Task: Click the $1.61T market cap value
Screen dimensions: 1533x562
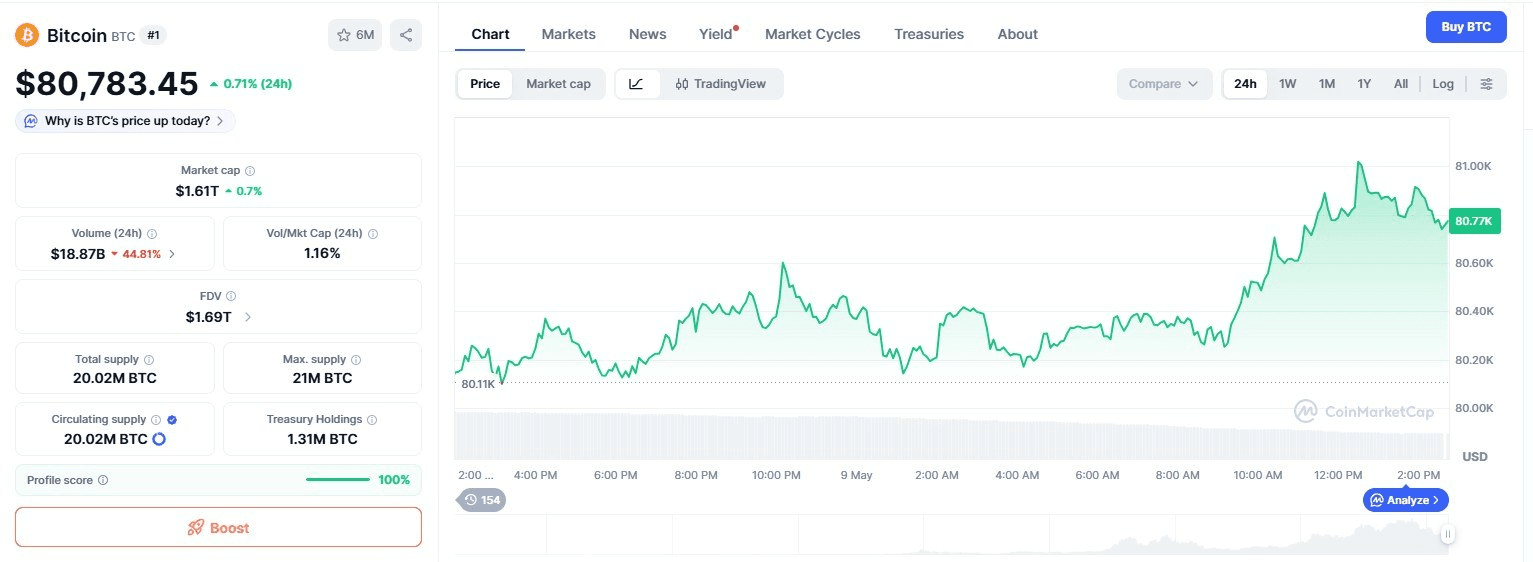Action: coord(197,190)
